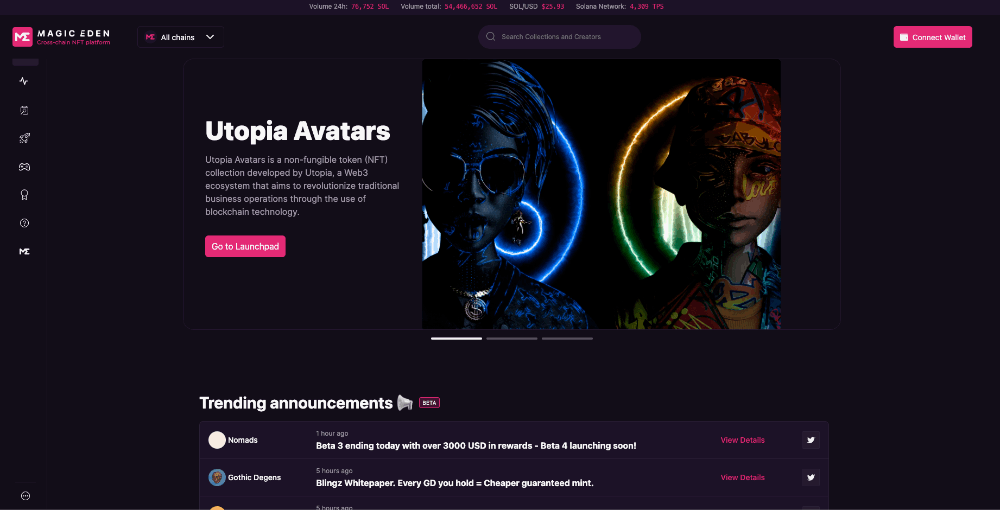Open the help question mark sidebar icon

click(25, 223)
